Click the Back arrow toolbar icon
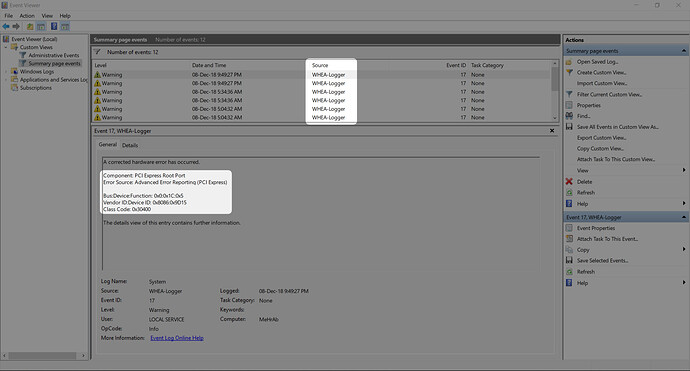Viewport: 690px width, 371px height. 6,26
